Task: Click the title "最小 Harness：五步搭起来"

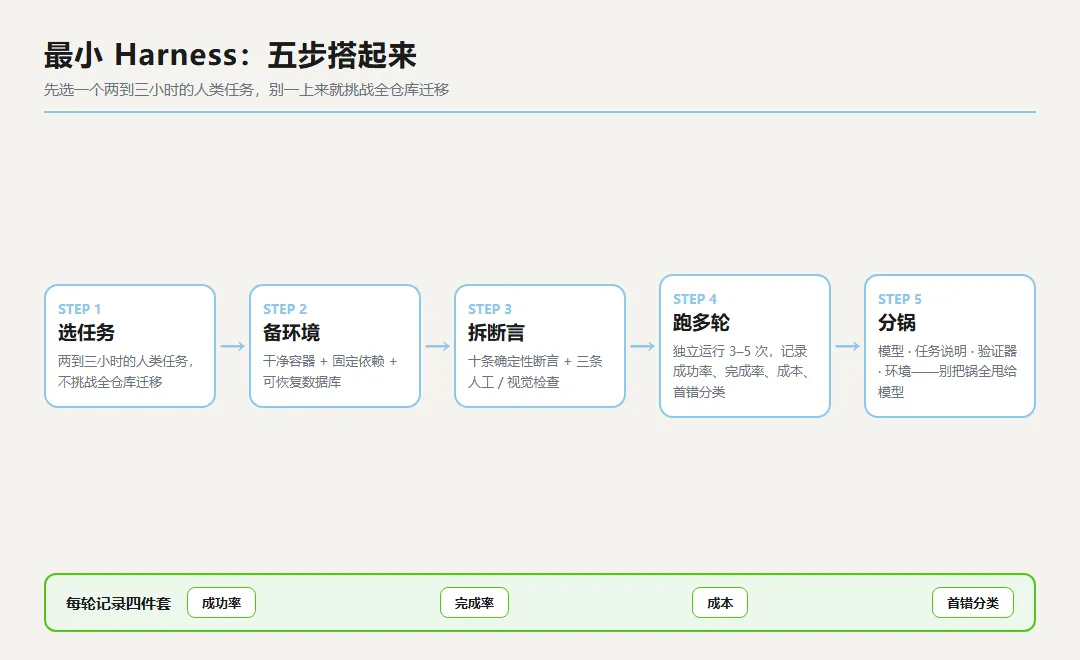Action: point(230,55)
